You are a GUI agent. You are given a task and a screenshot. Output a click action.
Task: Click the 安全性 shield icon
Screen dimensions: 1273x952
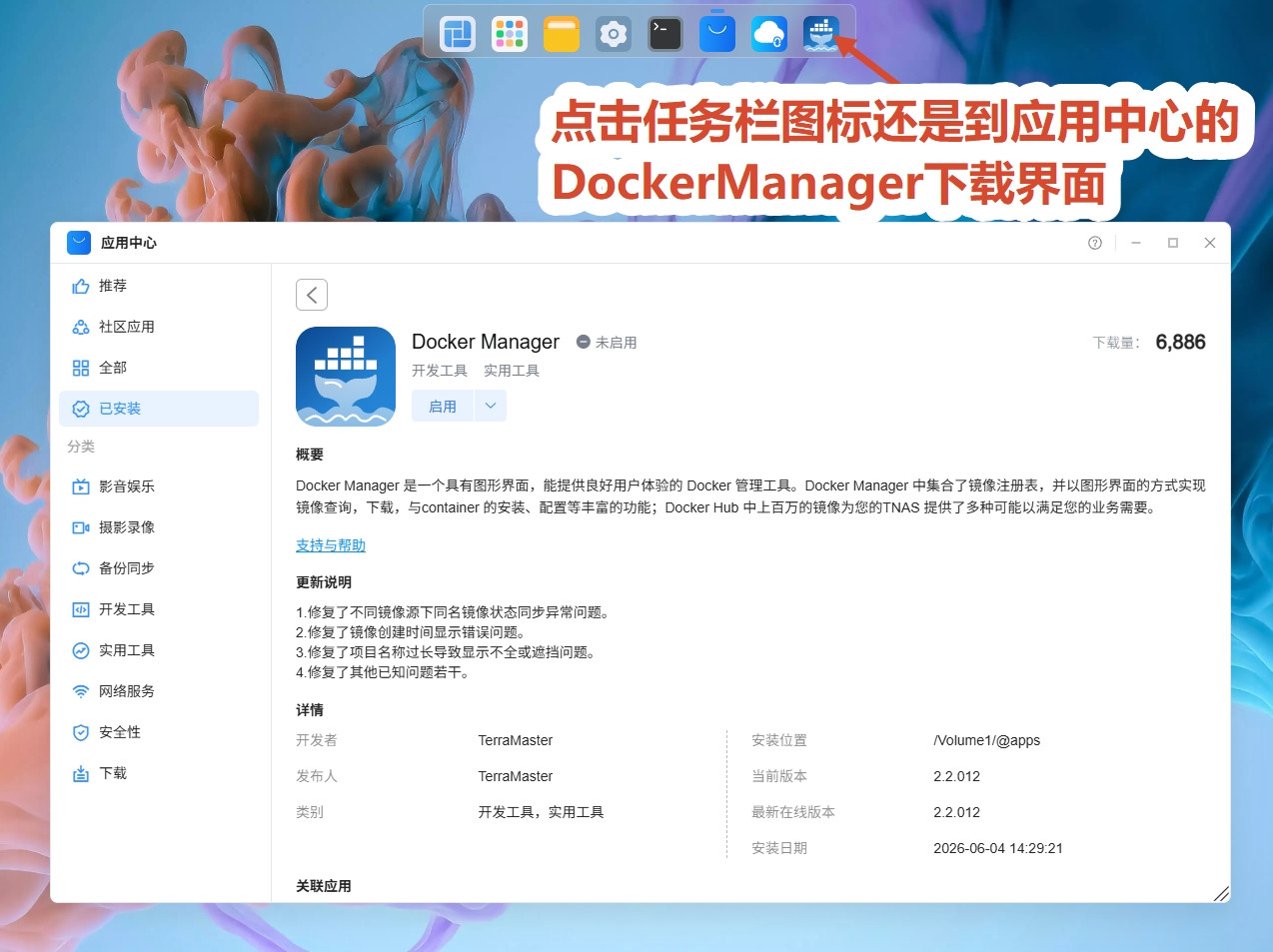pos(81,733)
